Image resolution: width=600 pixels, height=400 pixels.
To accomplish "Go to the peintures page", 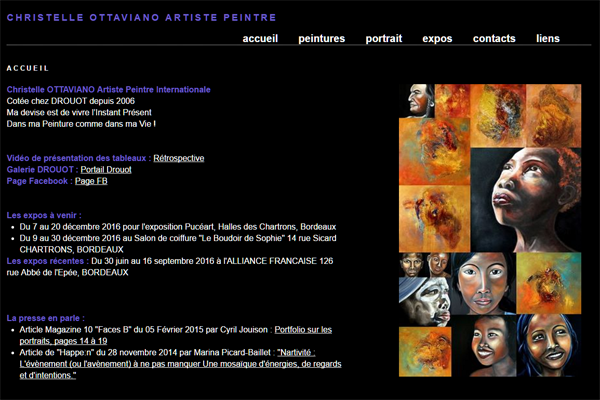I will click(x=321, y=38).
